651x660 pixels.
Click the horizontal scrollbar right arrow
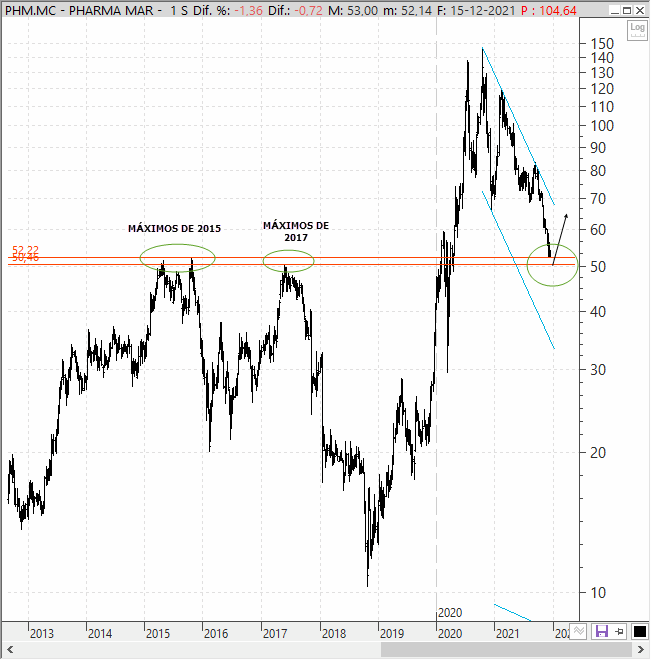click(640, 649)
